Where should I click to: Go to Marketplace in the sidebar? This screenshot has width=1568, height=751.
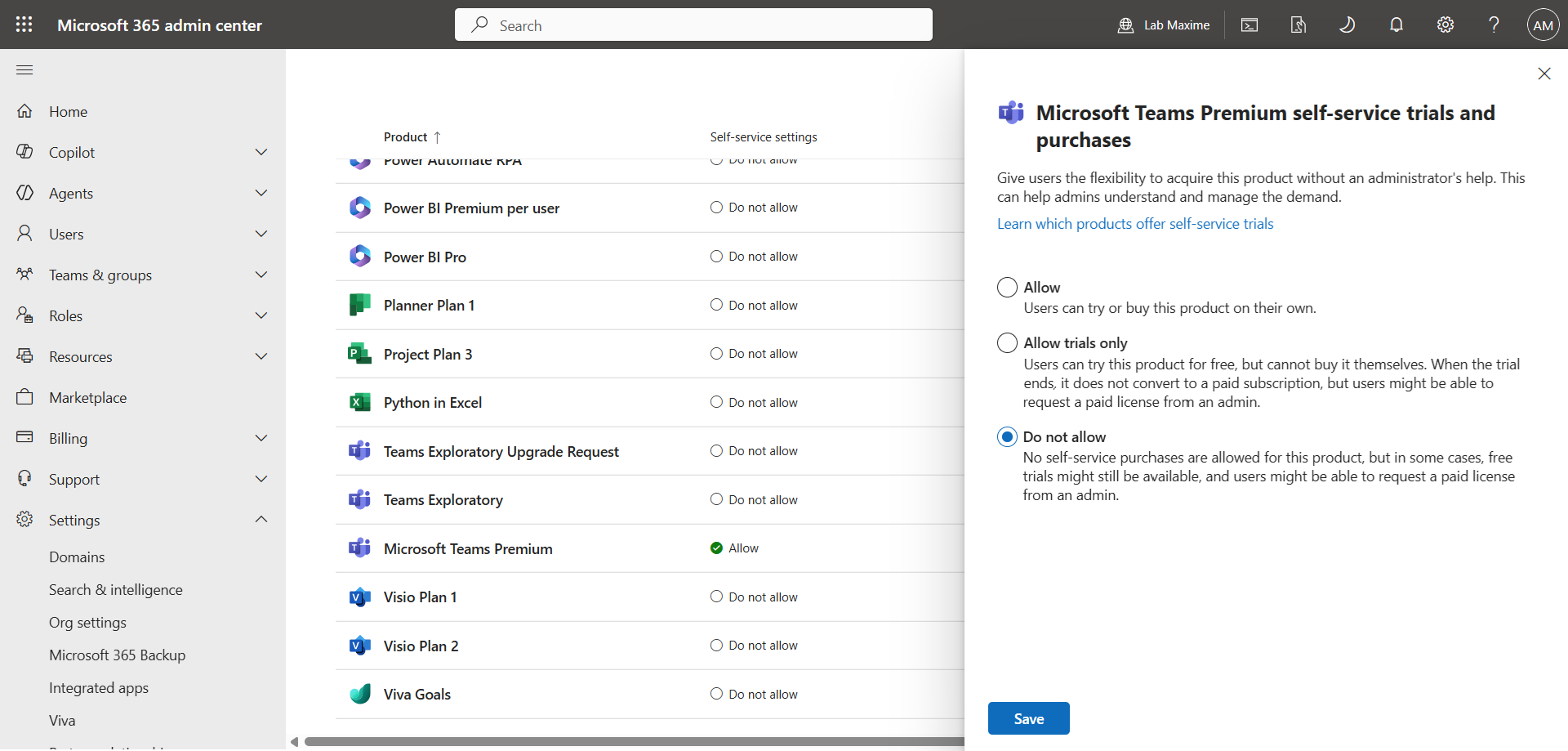[x=87, y=397]
